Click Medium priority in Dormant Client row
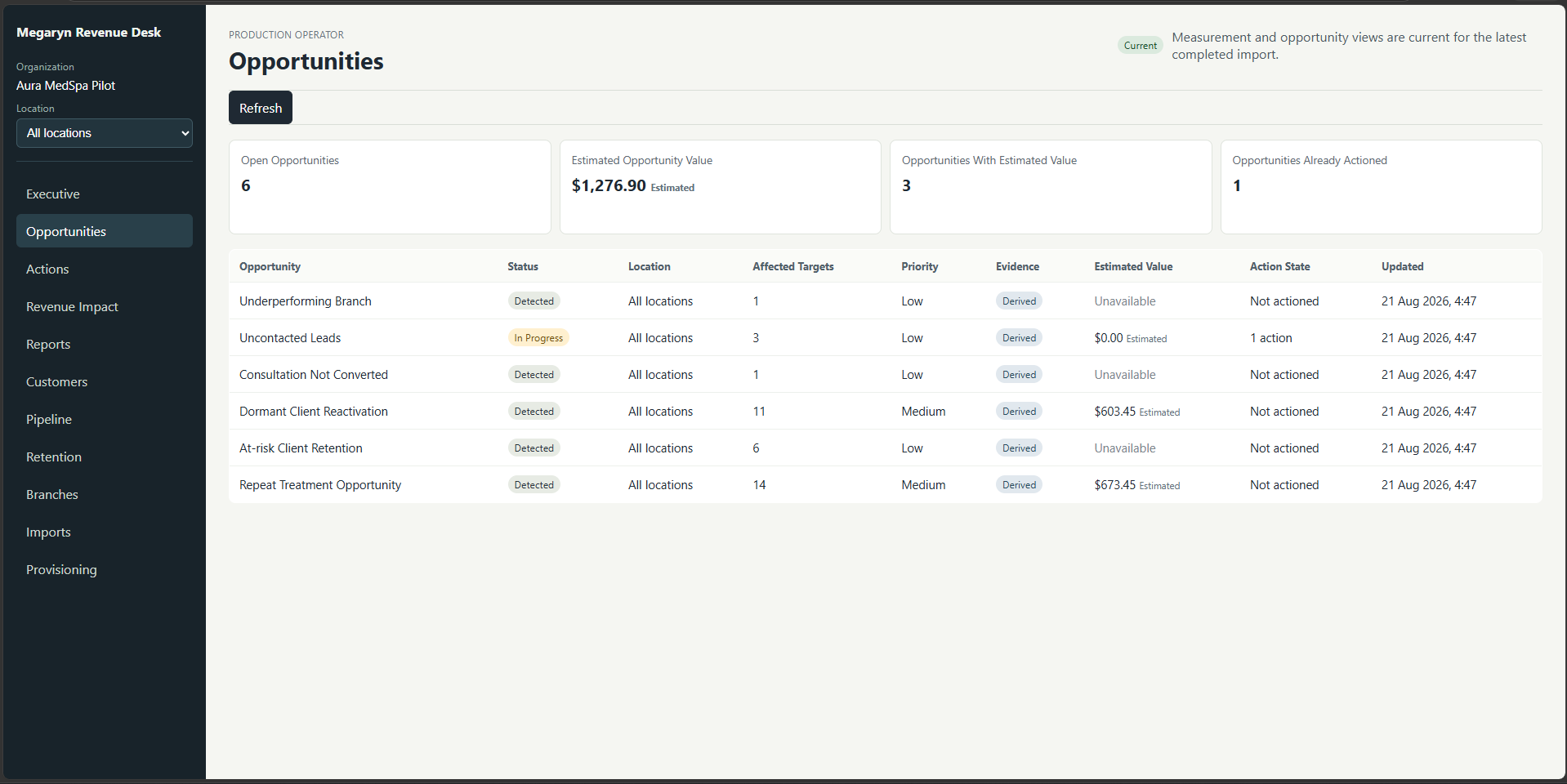 coord(923,412)
